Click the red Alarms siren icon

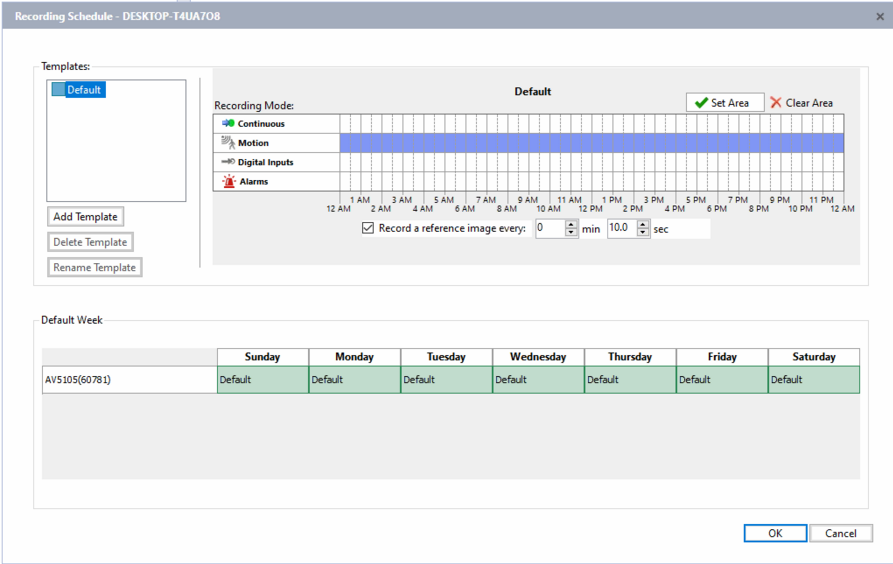229,181
